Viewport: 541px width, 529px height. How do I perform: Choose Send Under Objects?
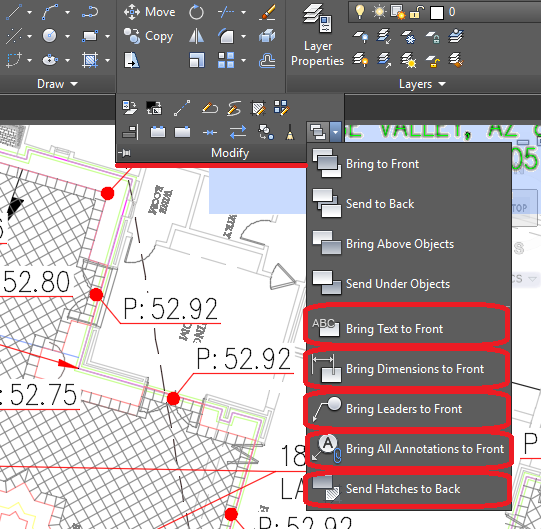click(409, 284)
